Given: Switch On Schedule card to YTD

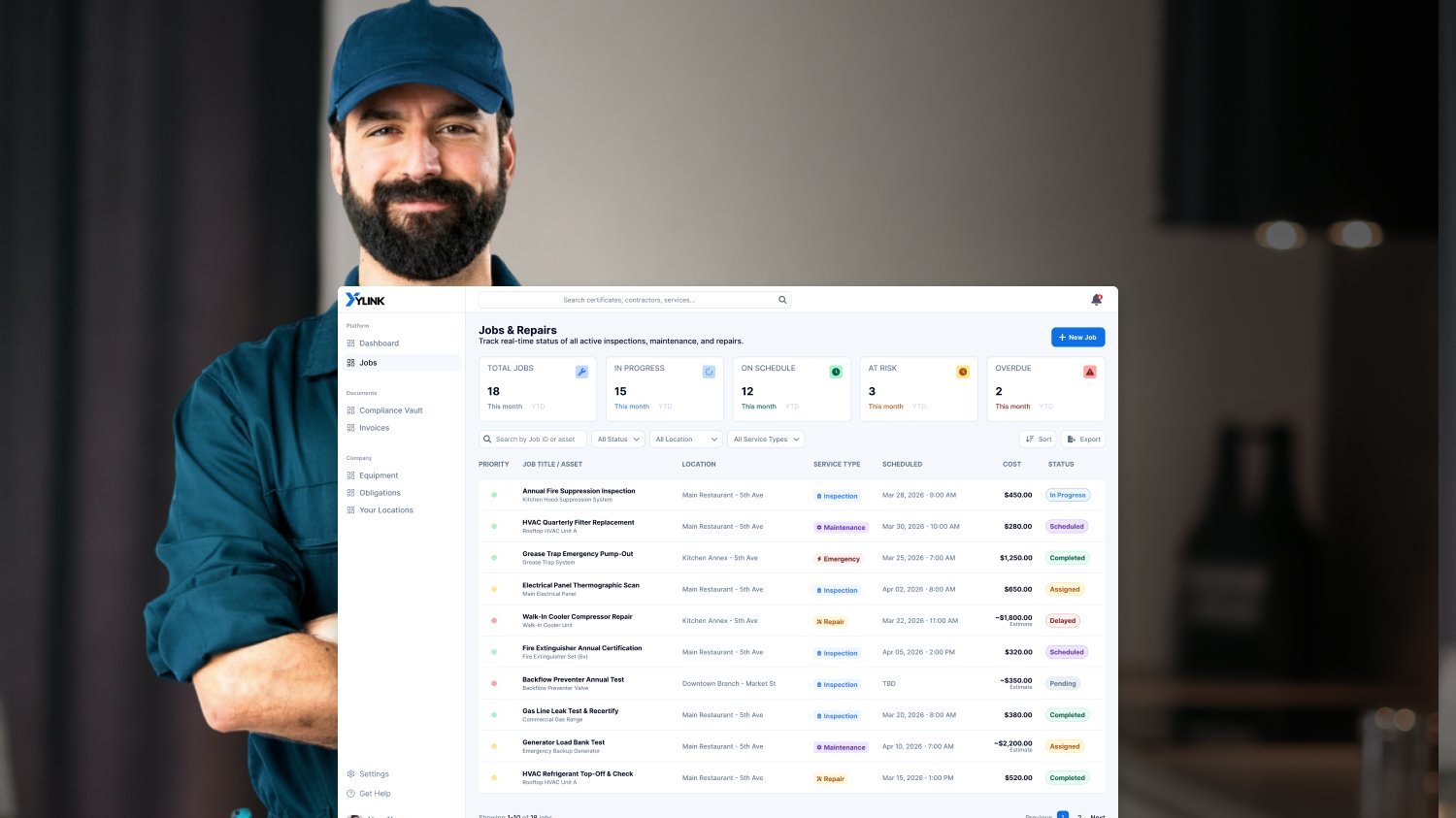Looking at the screenshot, I should pyautogui.click(x=793, y=407).
